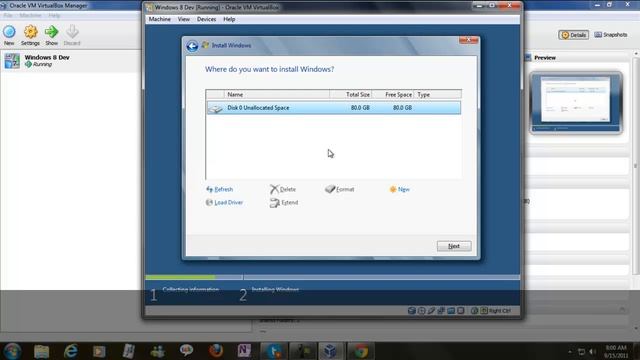Open the Devices menu of the VM window
The width and height of the screenshot is (640, 360).
pos(206,19)
